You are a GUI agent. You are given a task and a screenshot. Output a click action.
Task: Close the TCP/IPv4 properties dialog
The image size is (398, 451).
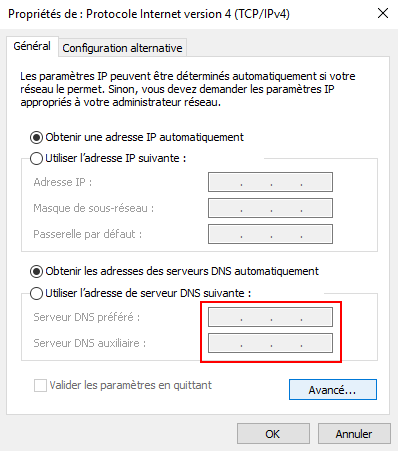[383, 13]
